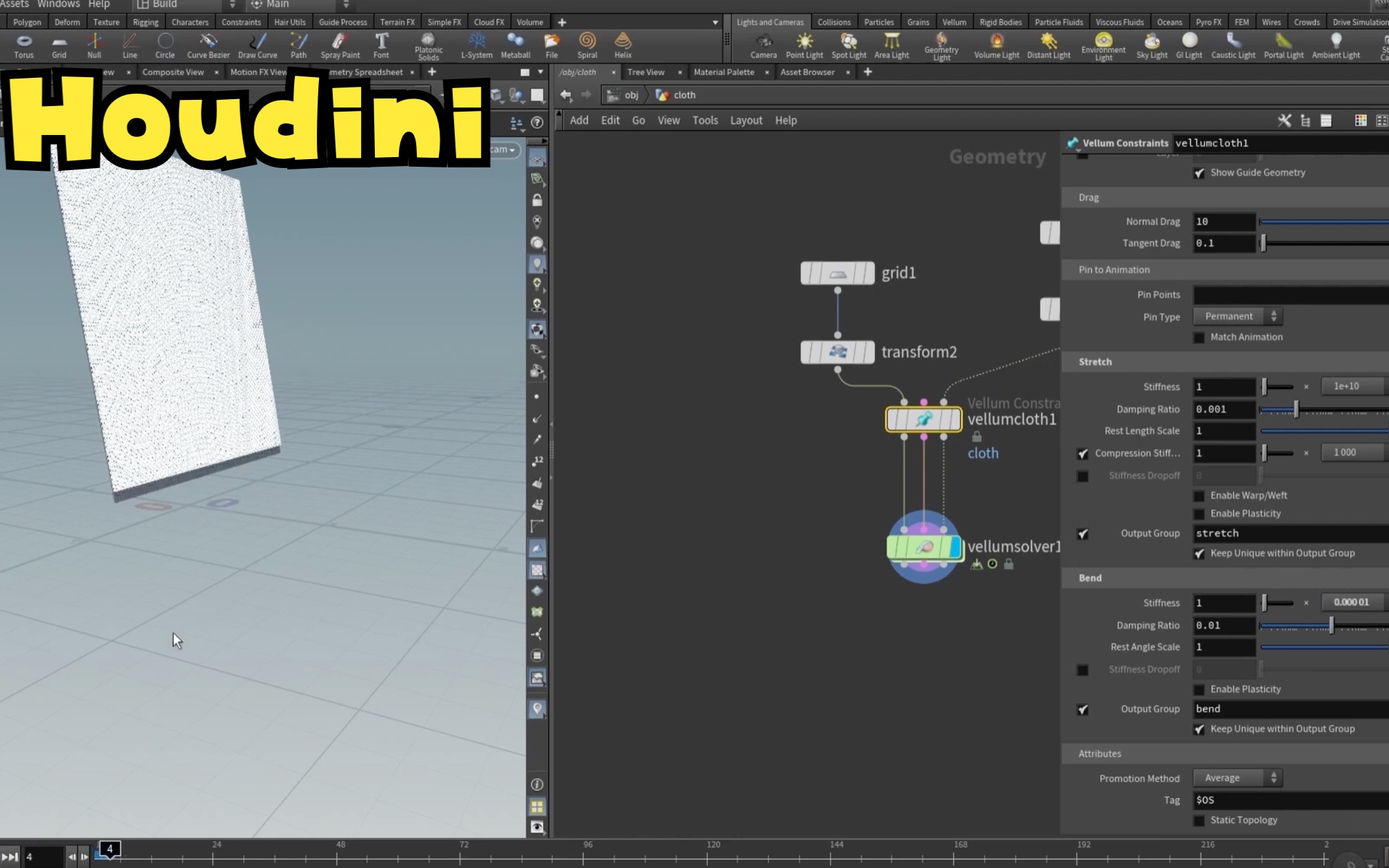Screen dimensions: 1389x868
Task: Add an Area Light
Action: [892, 45]
